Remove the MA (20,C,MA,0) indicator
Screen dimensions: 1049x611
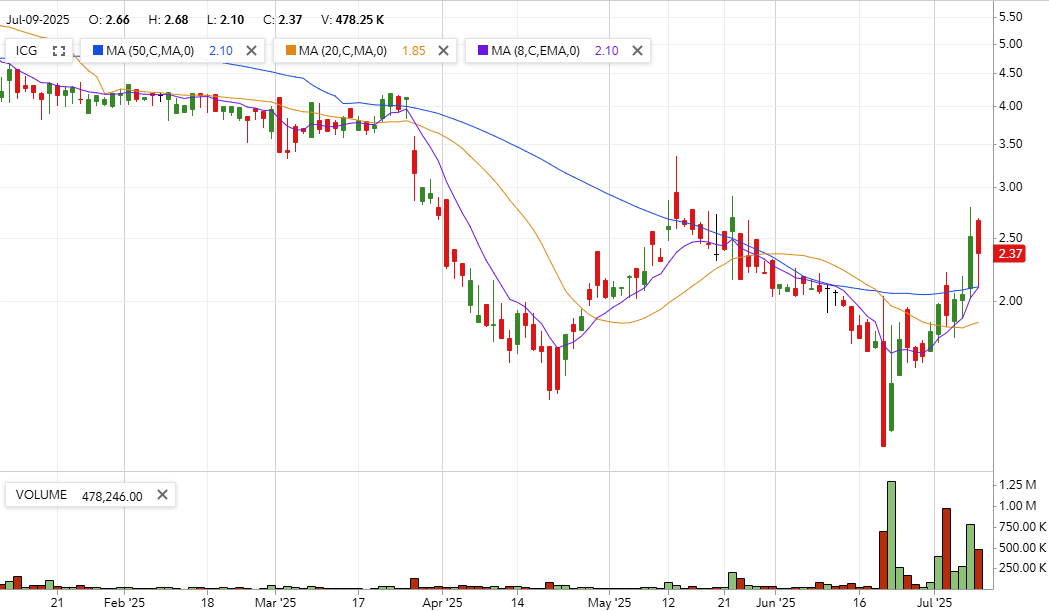click(x=443, y=51)
